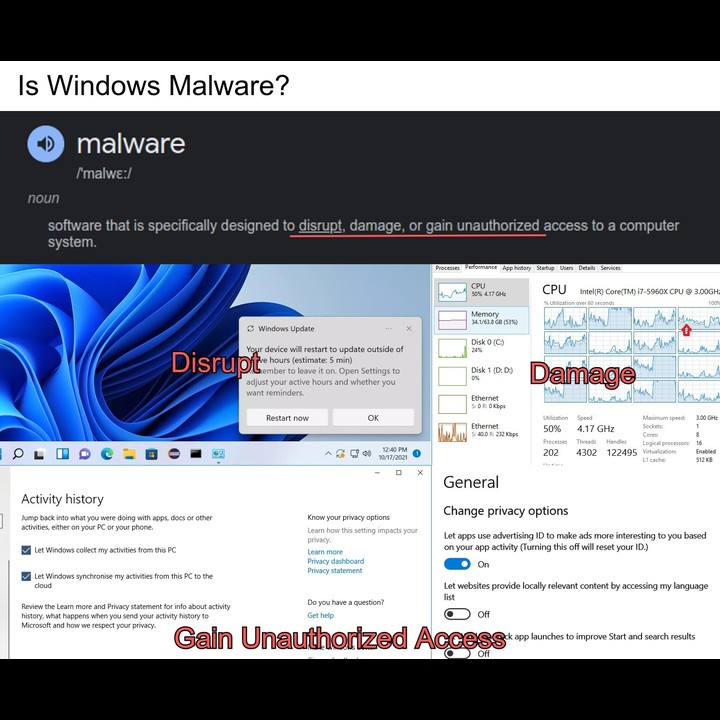The height and width of the screenshot is (720, 720).
Task: Turn off the advertising ID switch
Action: pos(457,564)
